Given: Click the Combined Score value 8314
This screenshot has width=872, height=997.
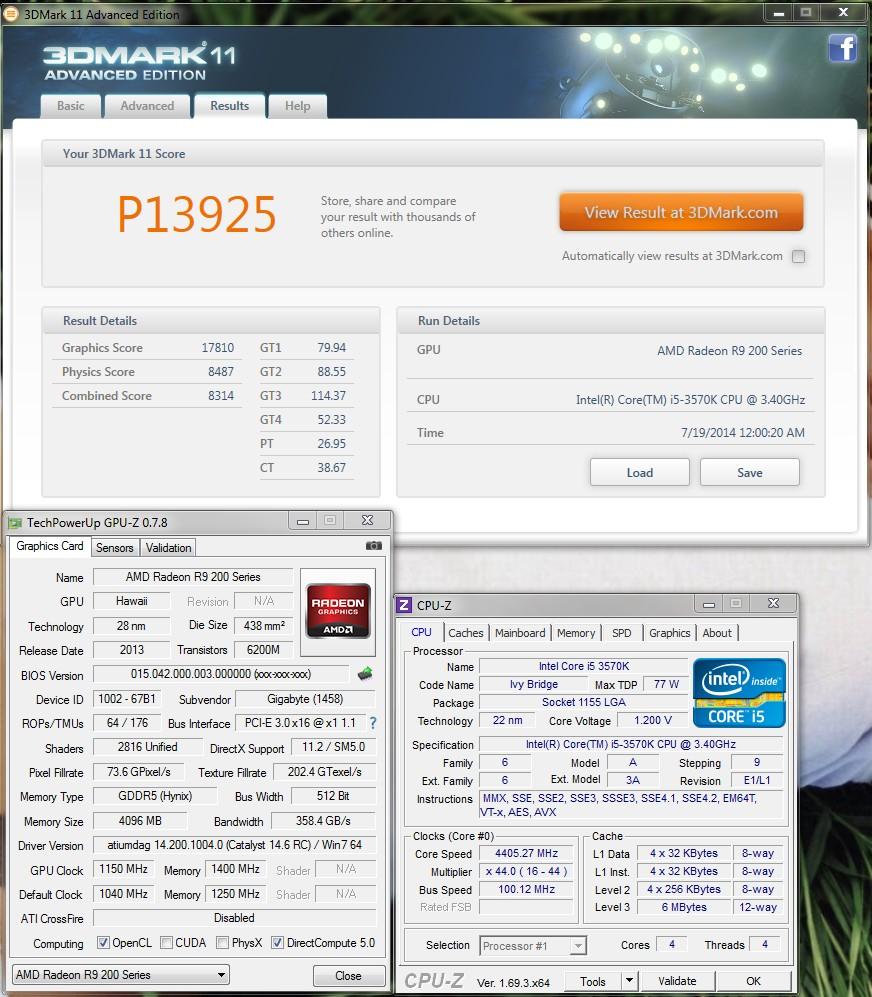Looking at the screenshot, I should pyautogui.click(x=221, y=395).
